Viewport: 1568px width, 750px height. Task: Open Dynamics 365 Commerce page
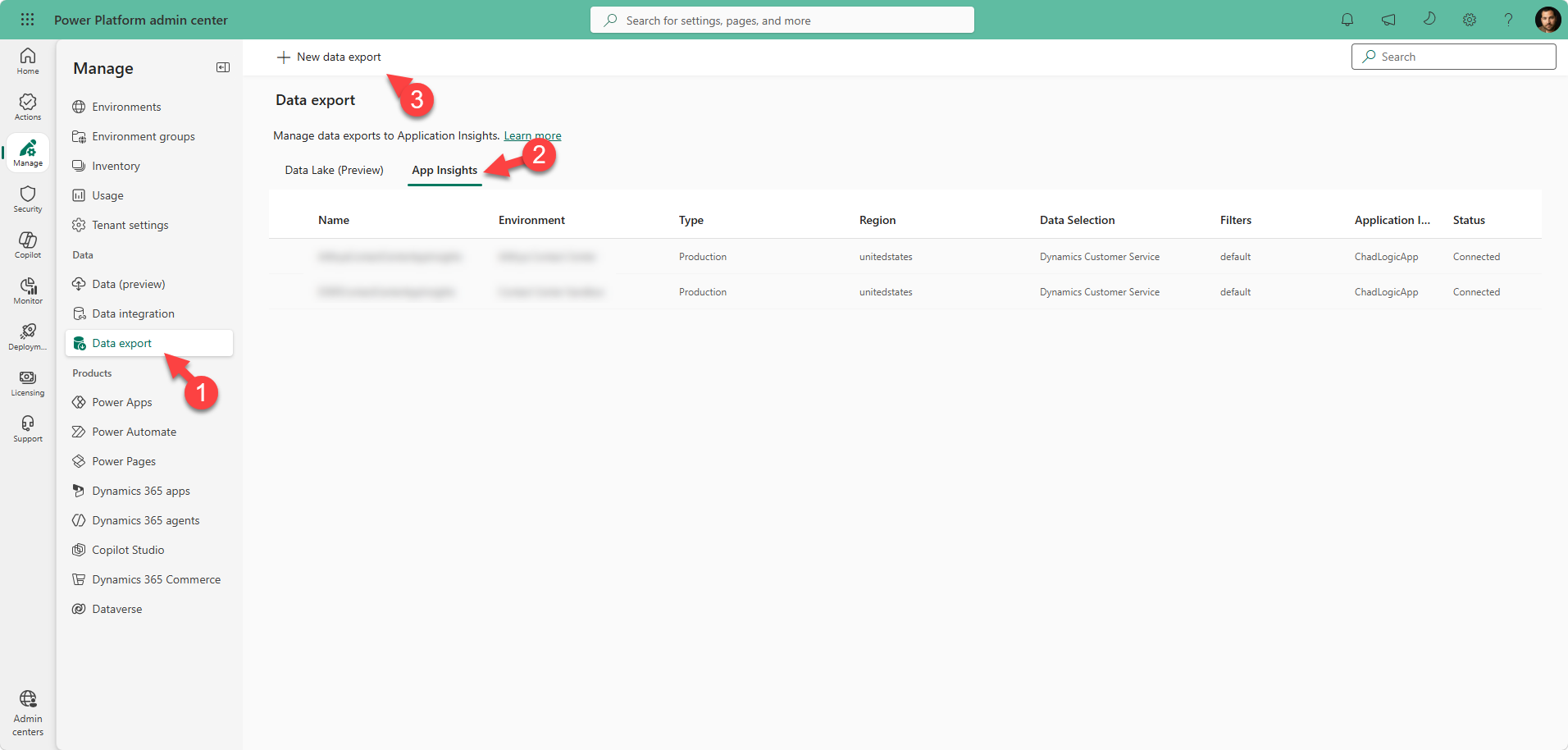(149, 579)
